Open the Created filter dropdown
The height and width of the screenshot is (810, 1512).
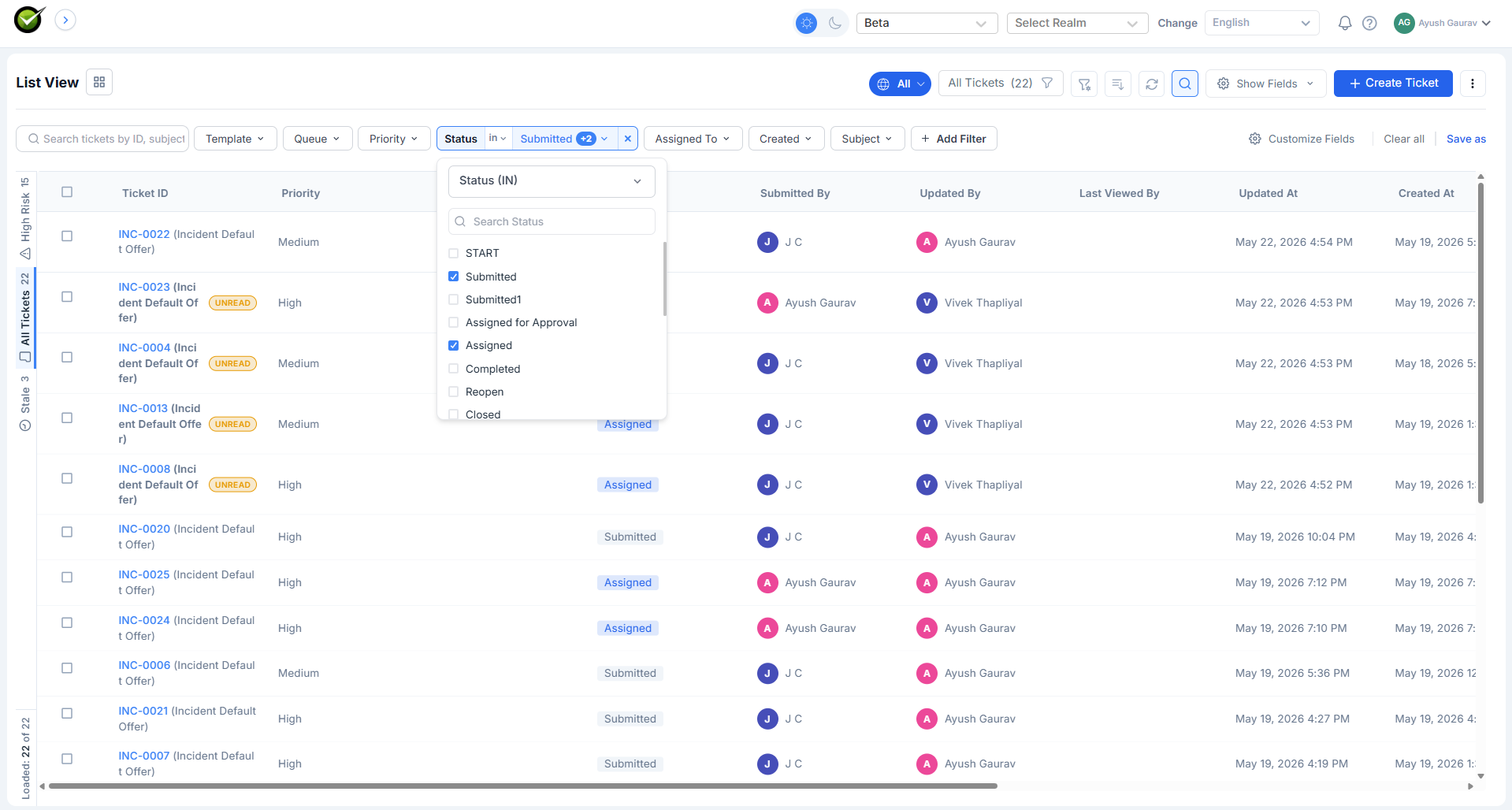point(786,139)
